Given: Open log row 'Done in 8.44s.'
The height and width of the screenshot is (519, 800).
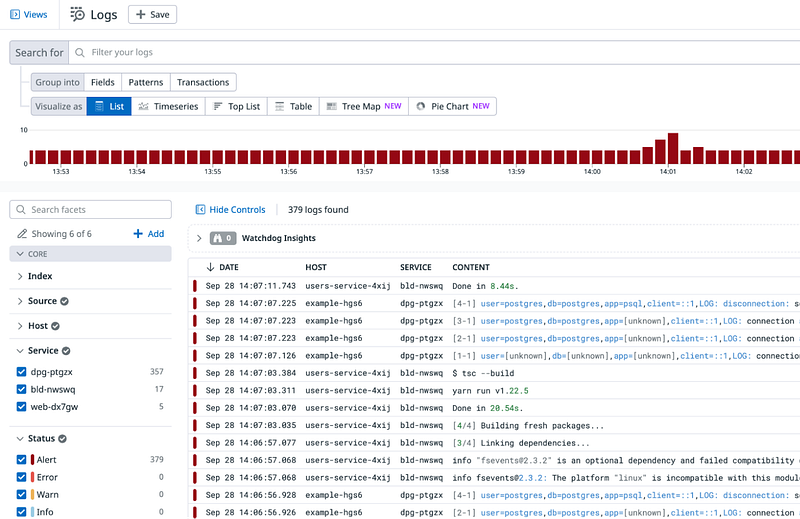Looking at the screenshot, I should pos(494,286).
